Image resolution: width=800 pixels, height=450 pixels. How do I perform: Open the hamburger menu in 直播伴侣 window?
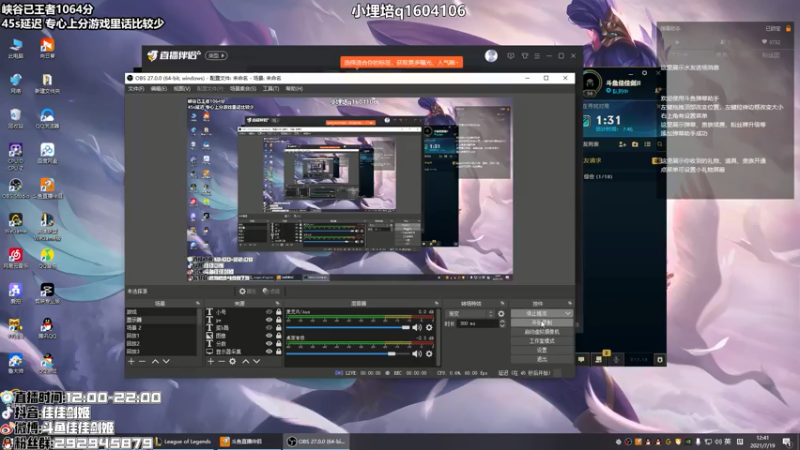pyautogui.click(x=537, y=56)
